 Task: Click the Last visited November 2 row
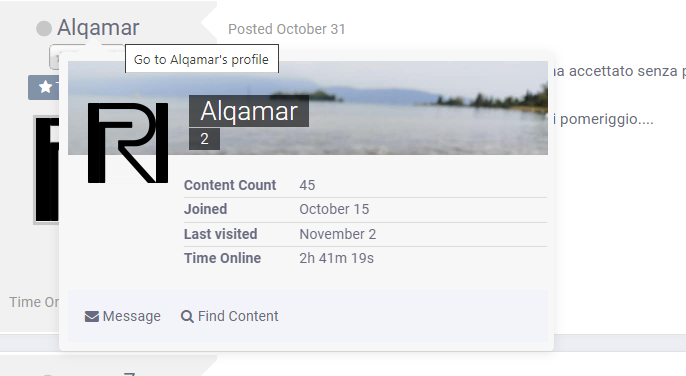[x=365, y=234]
